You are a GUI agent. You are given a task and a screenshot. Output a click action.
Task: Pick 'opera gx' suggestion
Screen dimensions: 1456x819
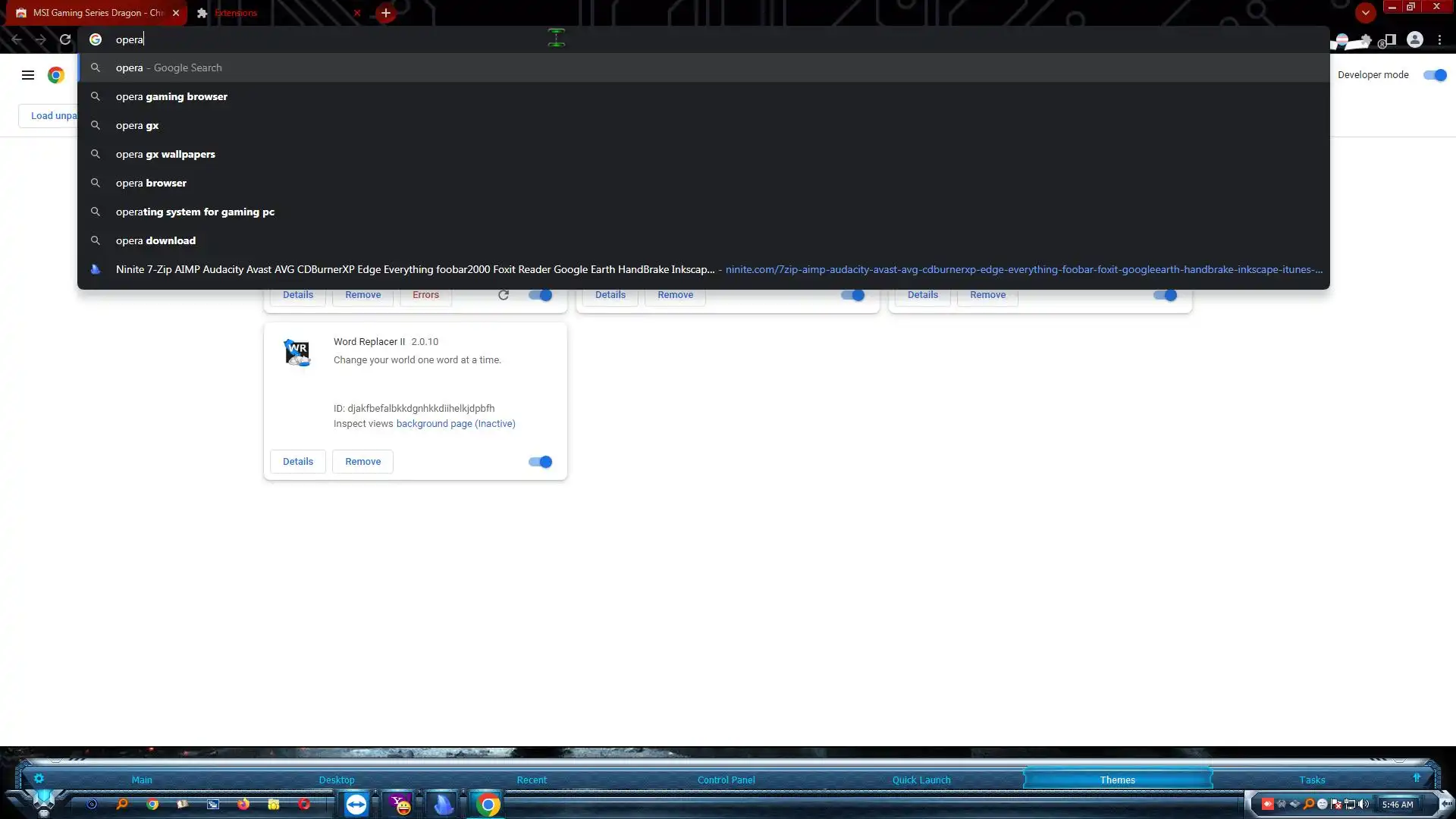[x=137, y=125]
